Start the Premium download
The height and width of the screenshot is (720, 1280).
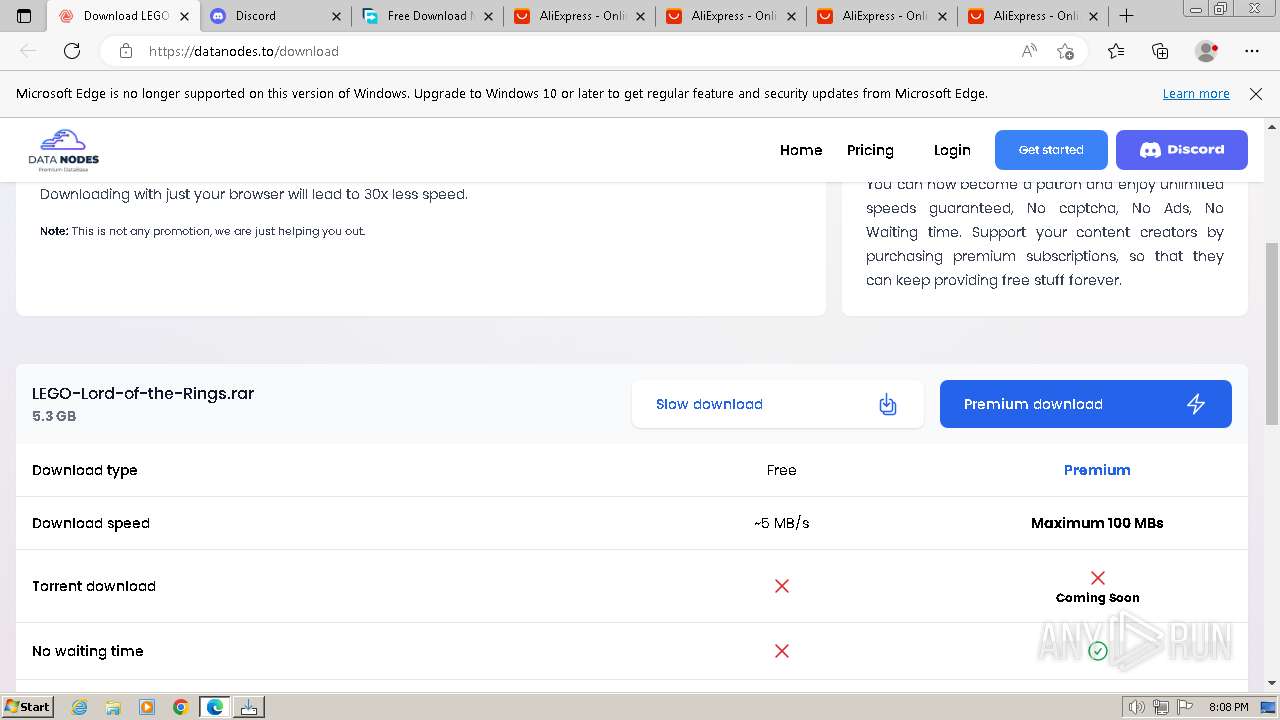coord(1086,404)
